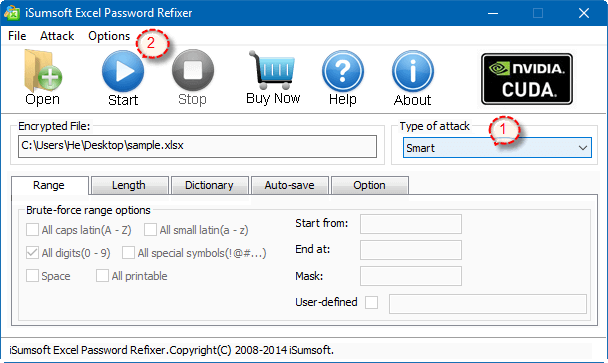Start the password recovery

click(123, 78)
